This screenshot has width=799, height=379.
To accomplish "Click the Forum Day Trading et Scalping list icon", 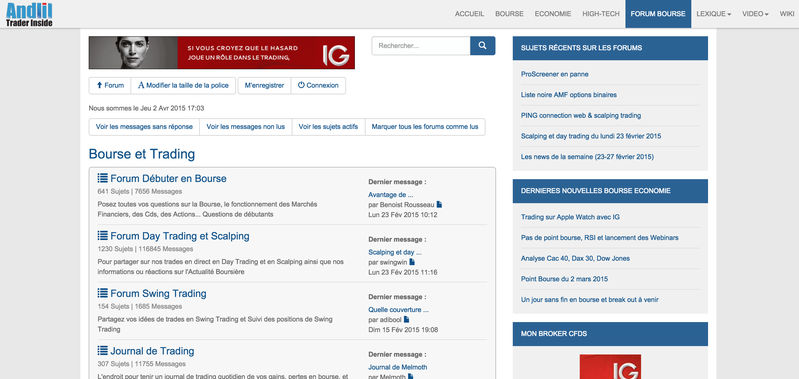I will click(102, 236).
